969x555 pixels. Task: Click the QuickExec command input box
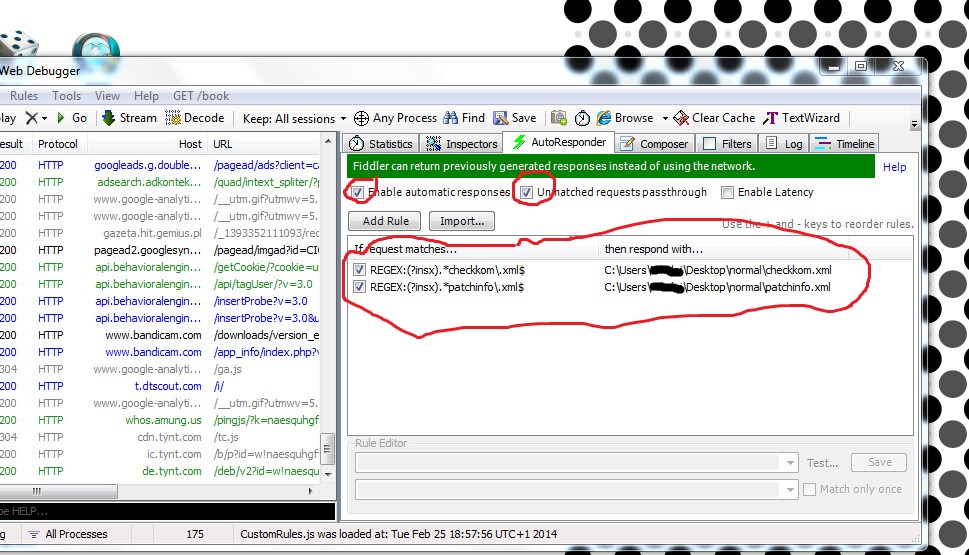coord(167,511)
